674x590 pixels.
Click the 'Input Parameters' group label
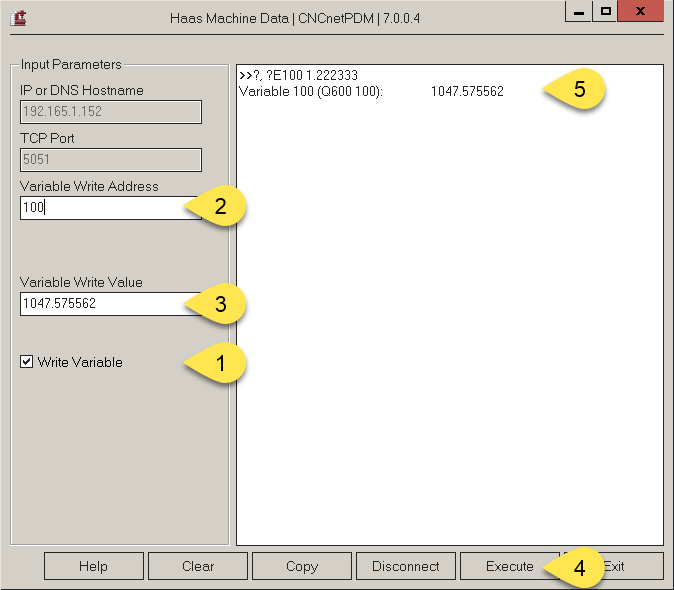tap(71, 64)
